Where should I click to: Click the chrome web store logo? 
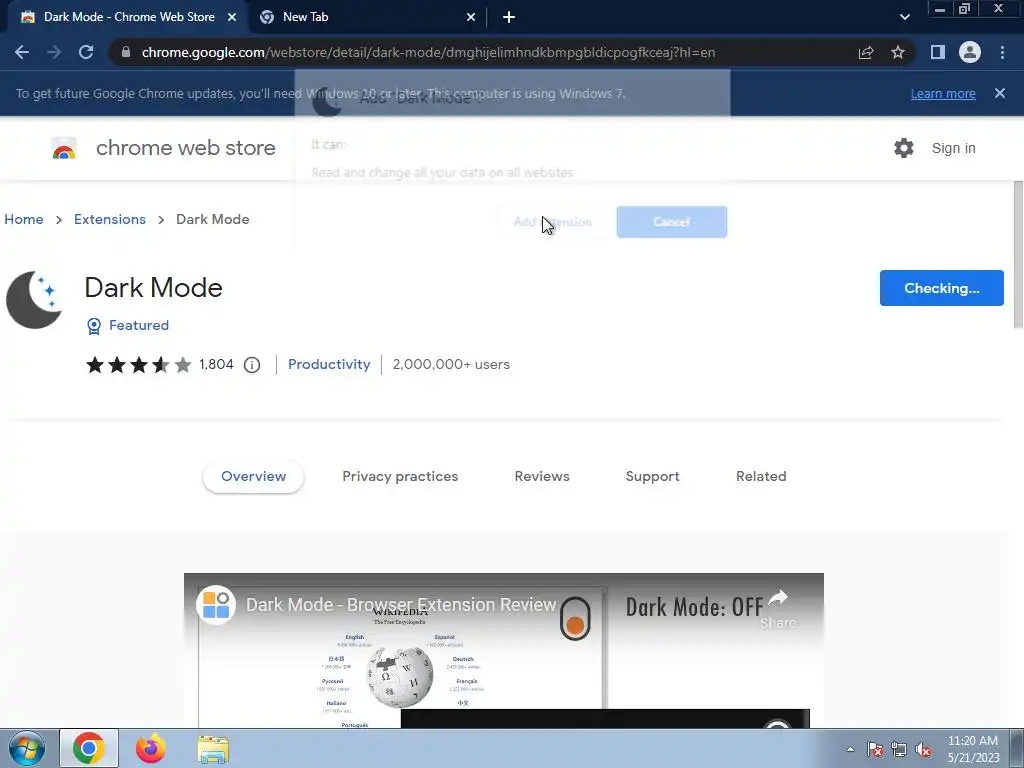163,148
